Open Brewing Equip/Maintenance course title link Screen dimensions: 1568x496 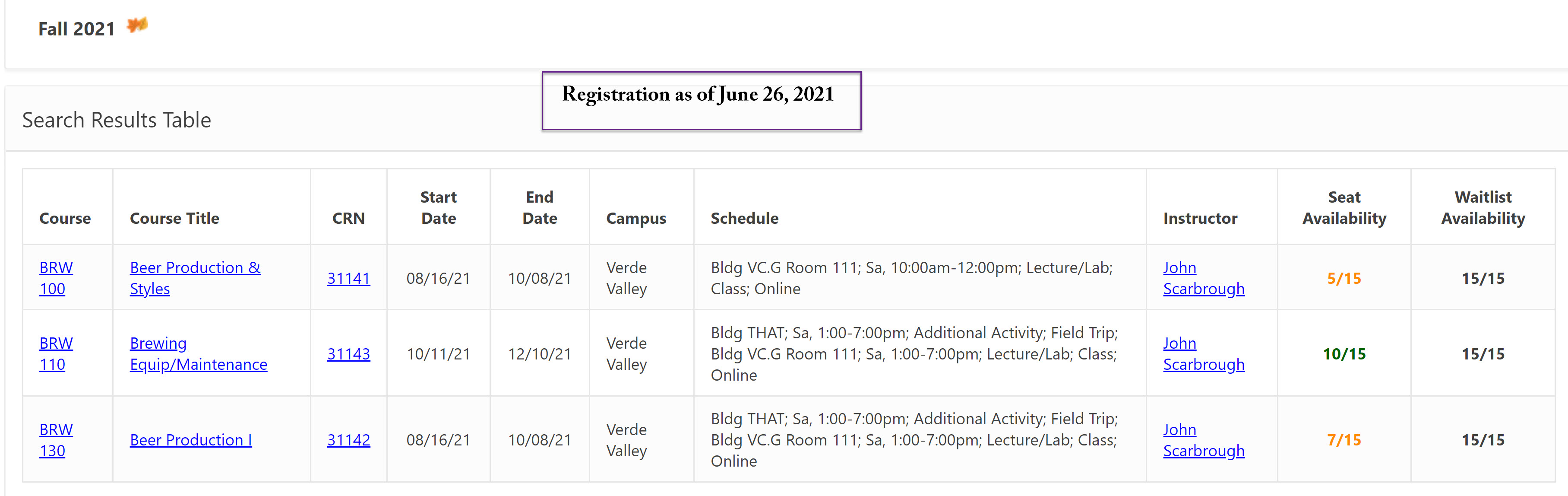199,353
